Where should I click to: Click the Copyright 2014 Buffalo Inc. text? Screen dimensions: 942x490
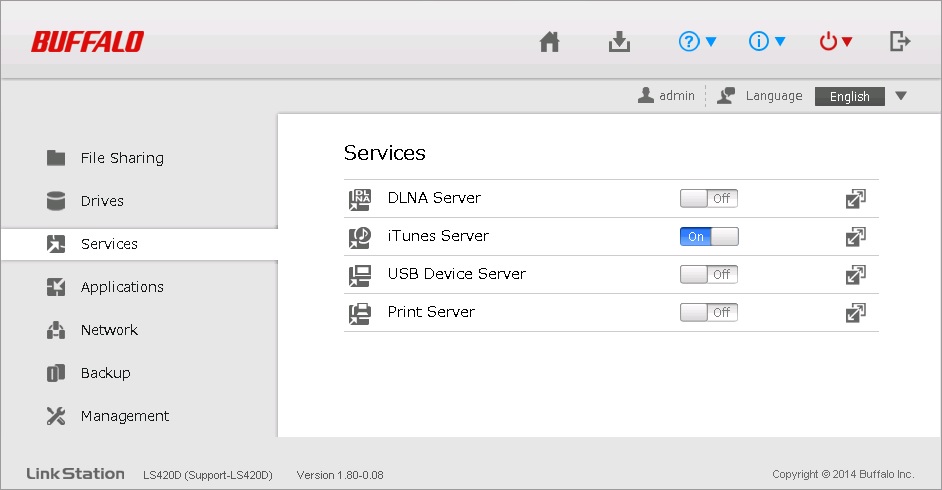tap(843, 474)
